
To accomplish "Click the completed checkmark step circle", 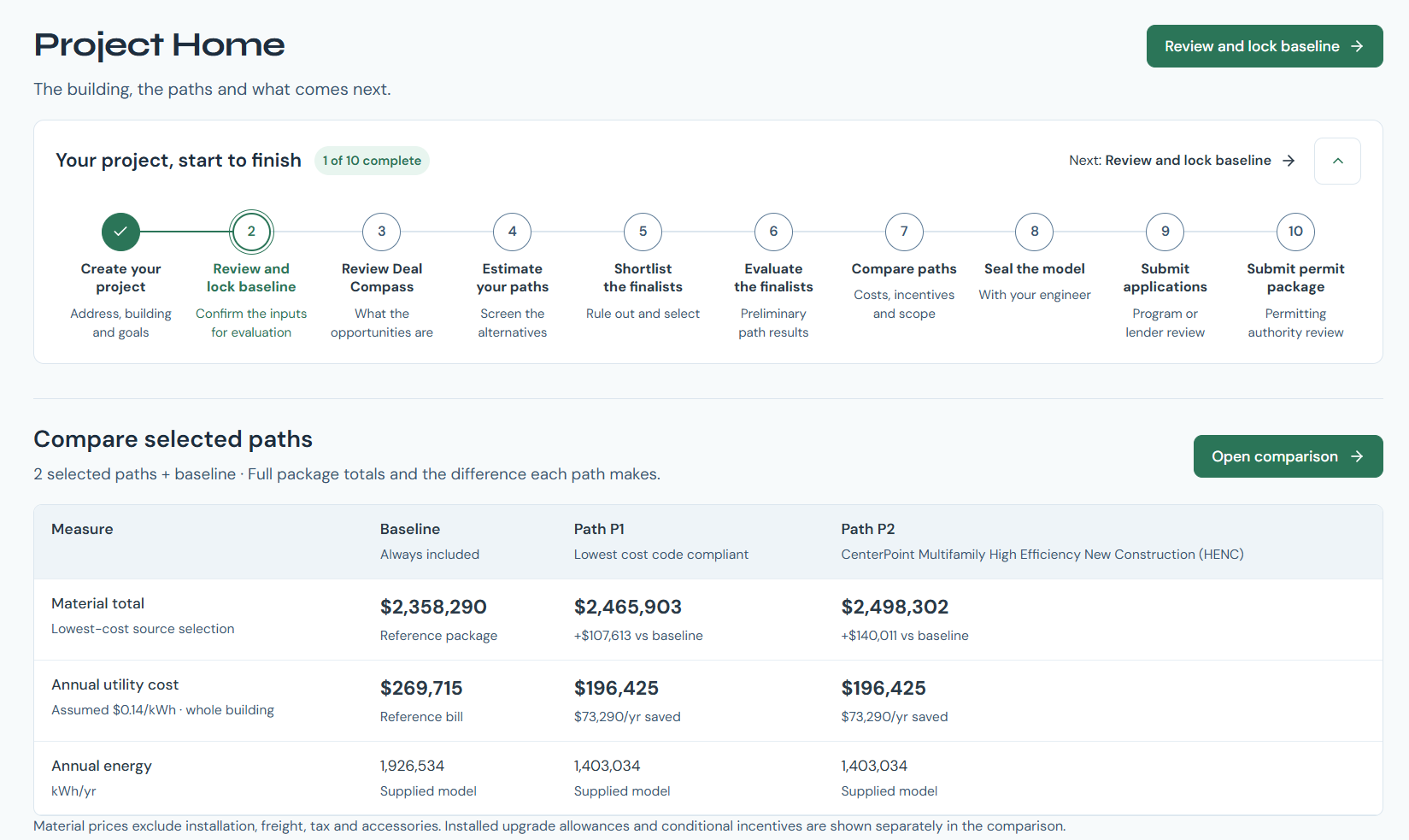I will click(x=120, y=232).
